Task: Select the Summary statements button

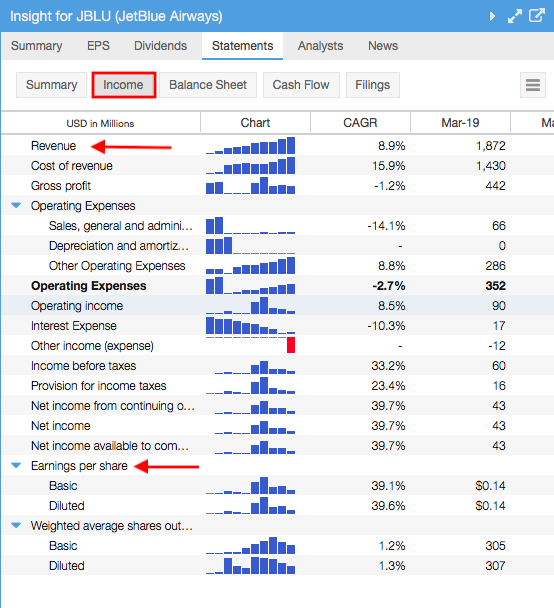Action: coord(52,85)
